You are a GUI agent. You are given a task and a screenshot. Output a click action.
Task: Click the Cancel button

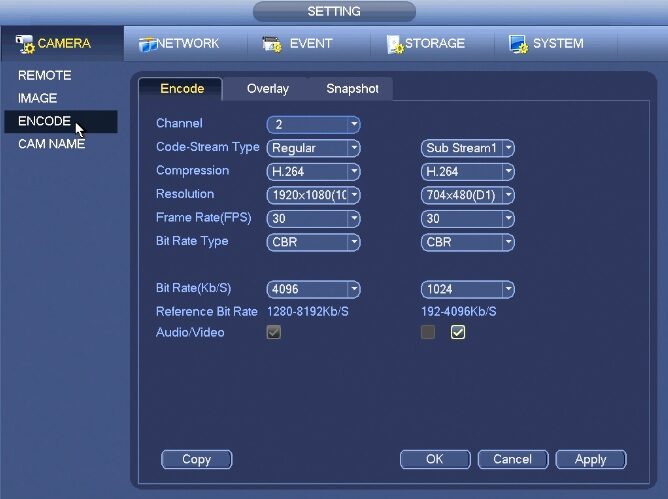pyautogui.click(x=512, y=460)
